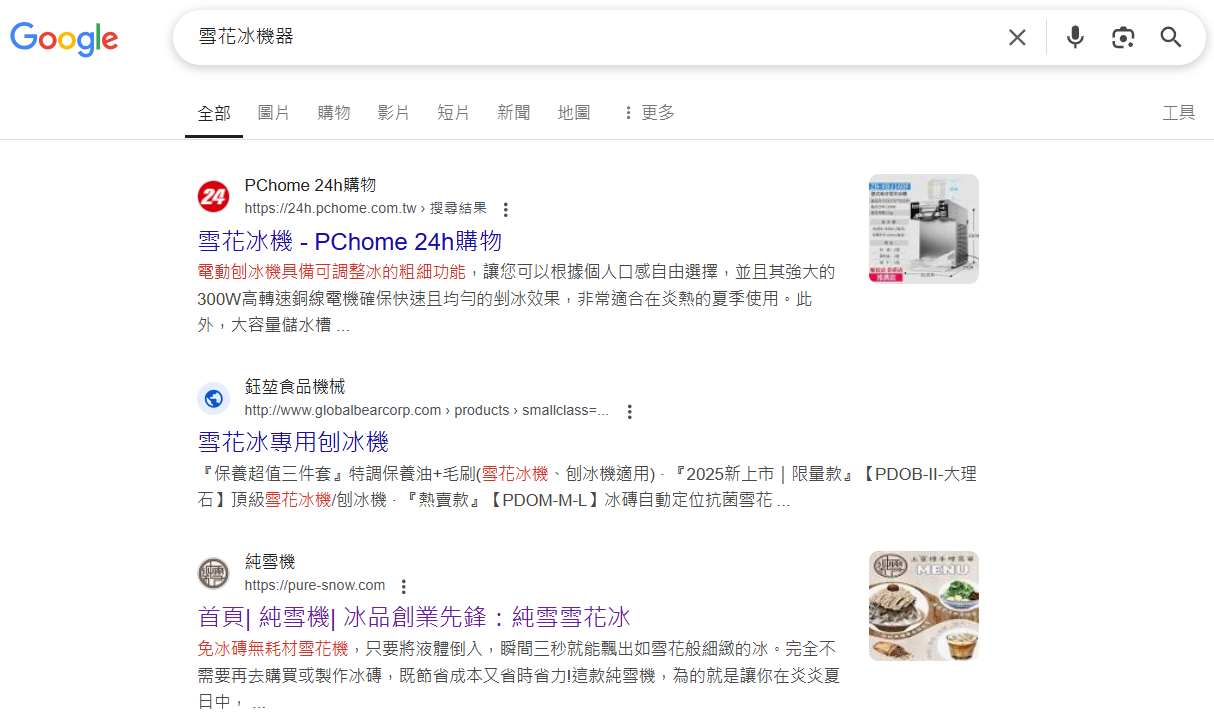Click the globe favicon of 鈺堃食品機械
Screen dimensions: 1214x720
[213, 399]
